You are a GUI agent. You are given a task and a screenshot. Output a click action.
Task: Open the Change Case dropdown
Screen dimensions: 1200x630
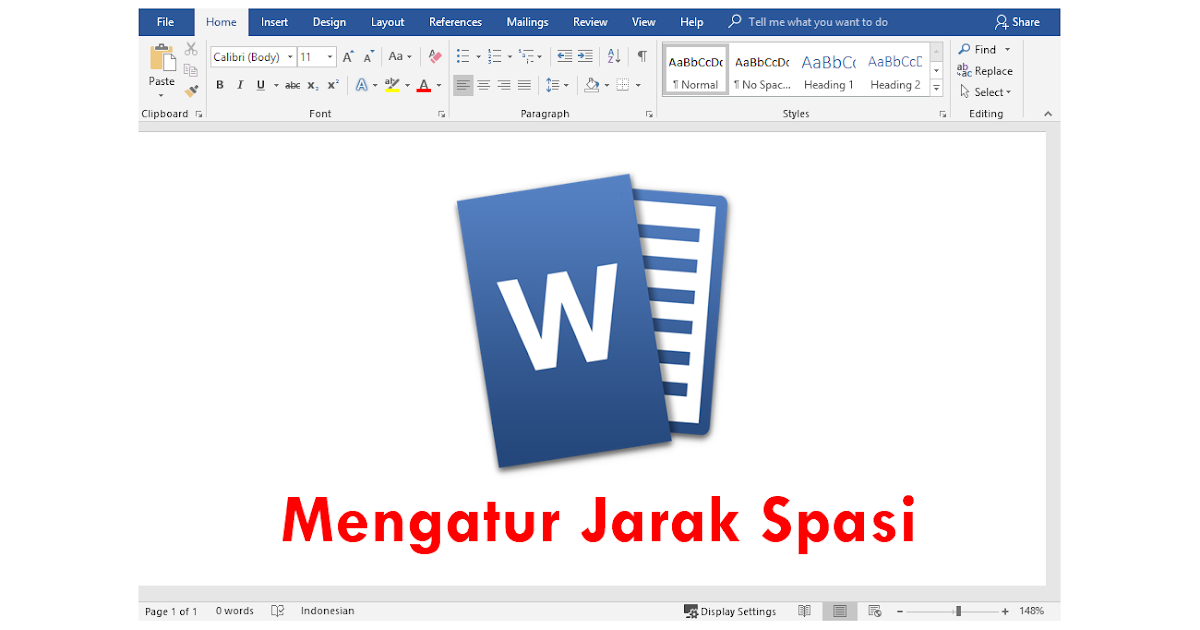pyautogui.click(x=400, y=57)
